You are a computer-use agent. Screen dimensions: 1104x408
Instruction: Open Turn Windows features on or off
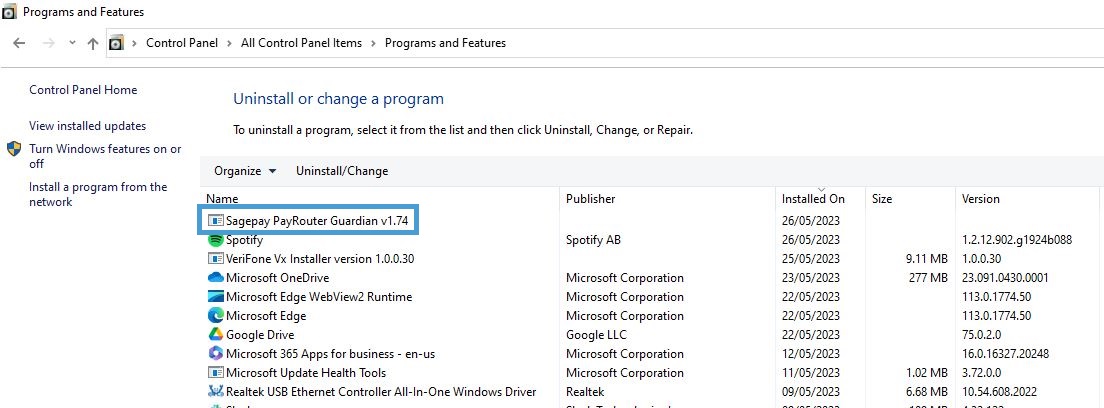click(x=105, y=156)
